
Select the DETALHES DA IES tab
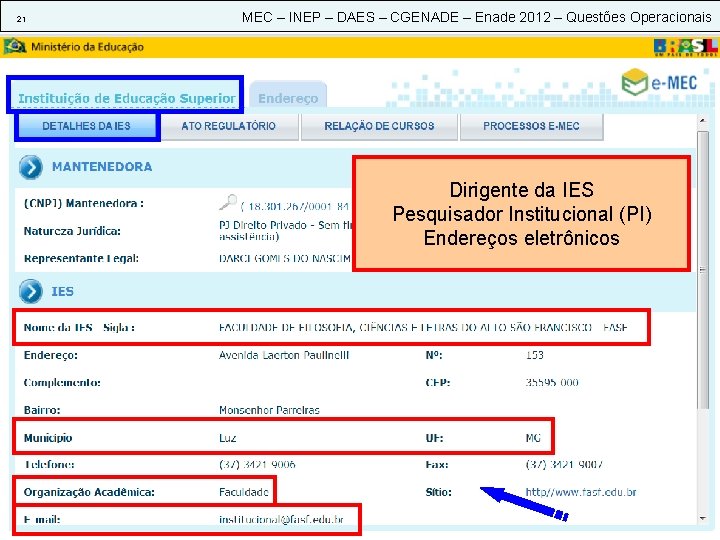click(x=86, y=126)
